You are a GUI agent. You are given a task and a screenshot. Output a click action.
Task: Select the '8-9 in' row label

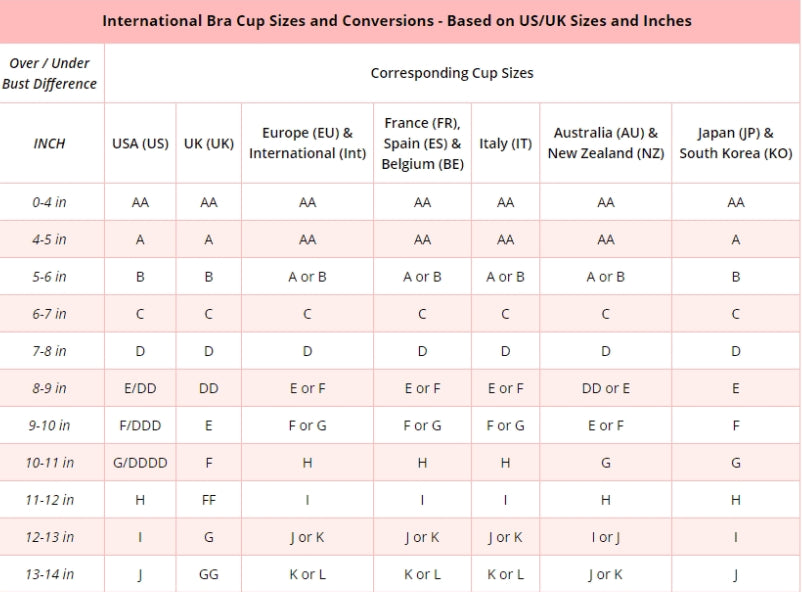50,388
